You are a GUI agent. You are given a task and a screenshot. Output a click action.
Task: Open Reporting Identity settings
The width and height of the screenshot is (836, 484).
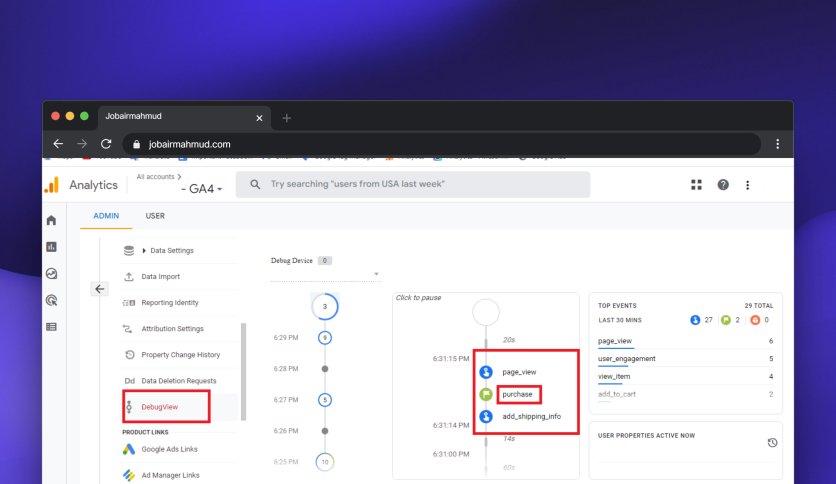[170, 303]
